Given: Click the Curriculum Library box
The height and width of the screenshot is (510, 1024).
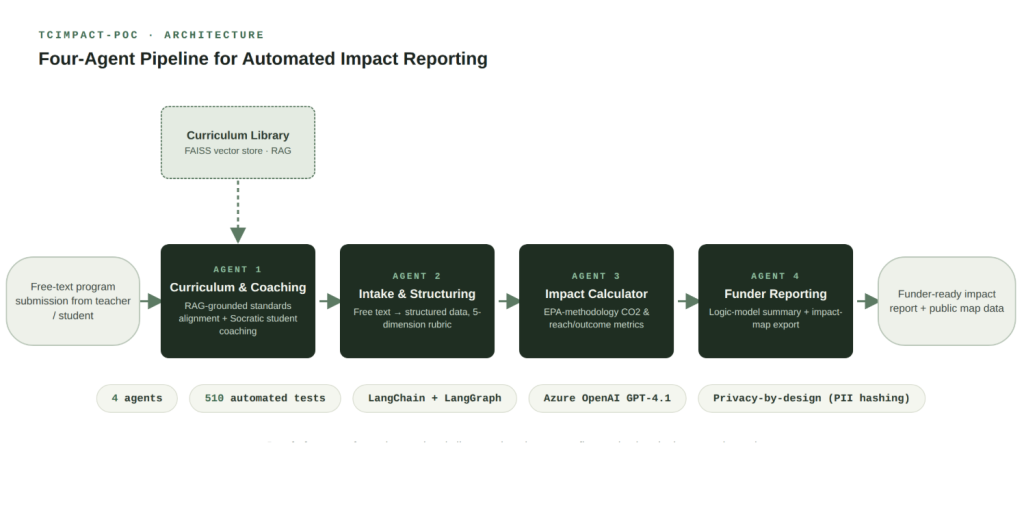Looking at the screenshot, I should tap(238, 142).
